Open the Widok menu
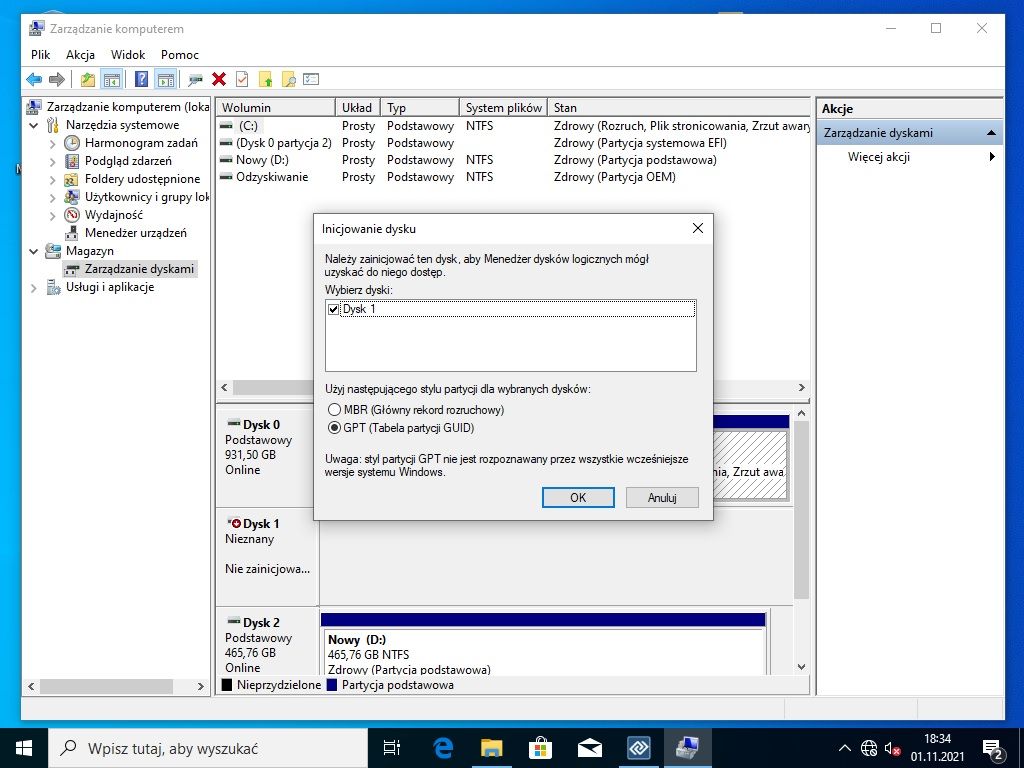 [x=128, y=55]
